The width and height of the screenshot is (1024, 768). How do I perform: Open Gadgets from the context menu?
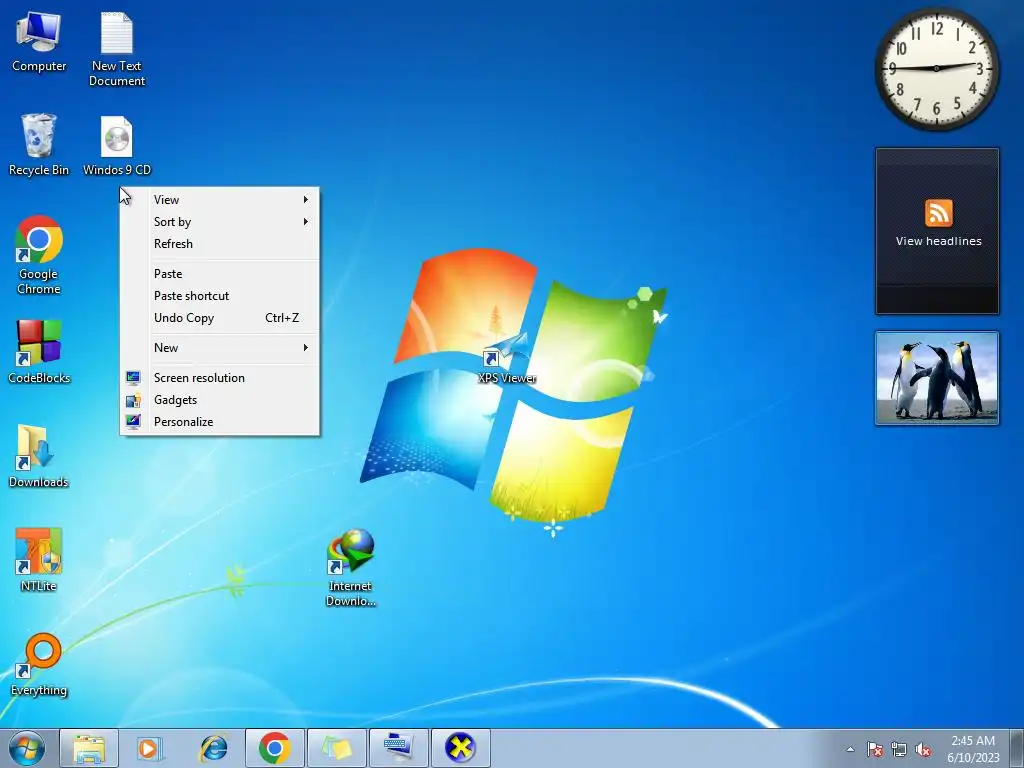(220, 400)
